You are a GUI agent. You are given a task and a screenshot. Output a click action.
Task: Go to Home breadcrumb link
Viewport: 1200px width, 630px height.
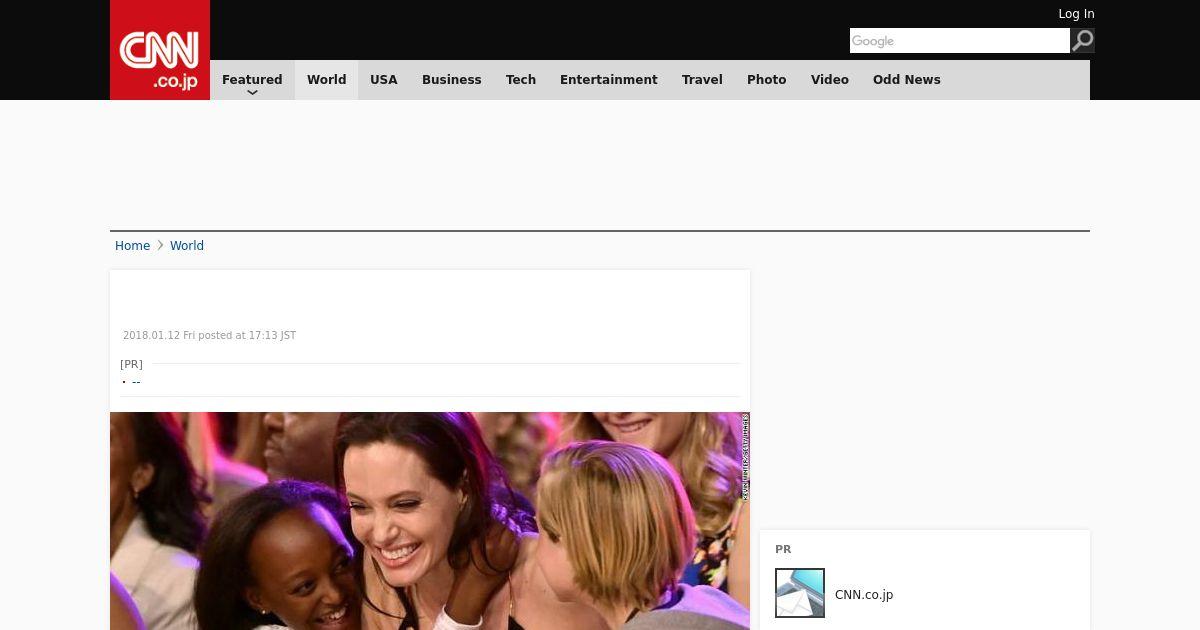point(132,246)
